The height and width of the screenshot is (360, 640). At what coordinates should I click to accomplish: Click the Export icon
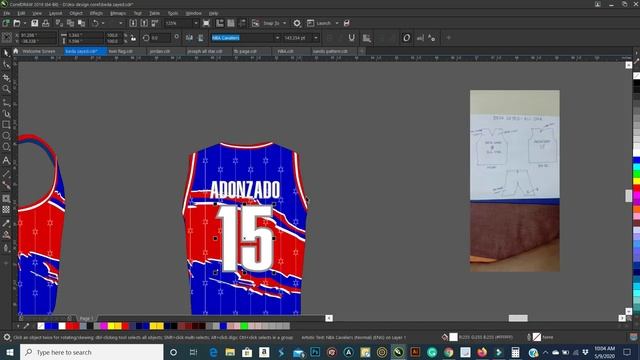click(x=144, y=23)
